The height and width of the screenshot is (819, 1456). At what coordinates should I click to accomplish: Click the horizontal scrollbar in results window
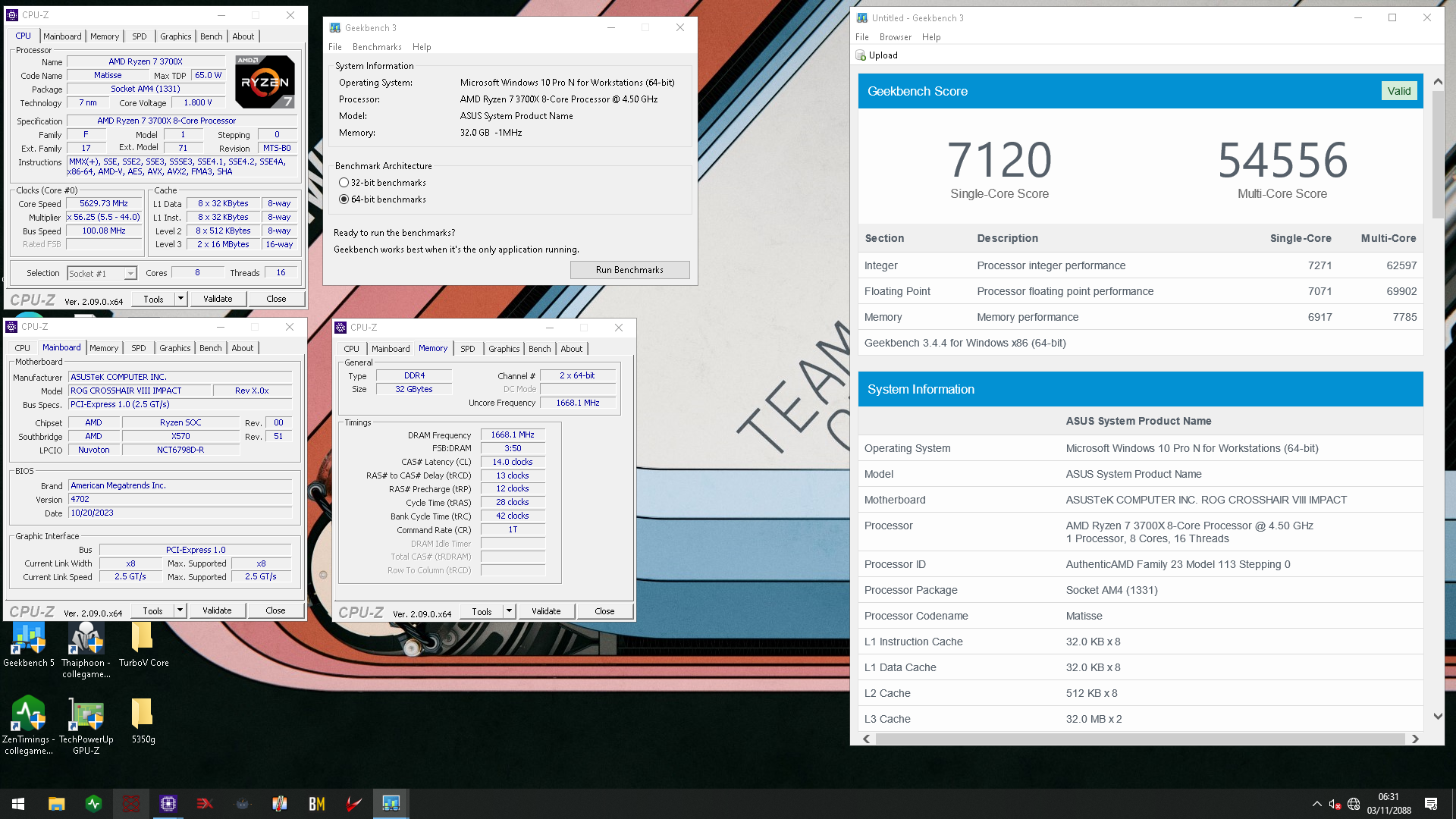pyautogui.click(x=1141, y=739)
